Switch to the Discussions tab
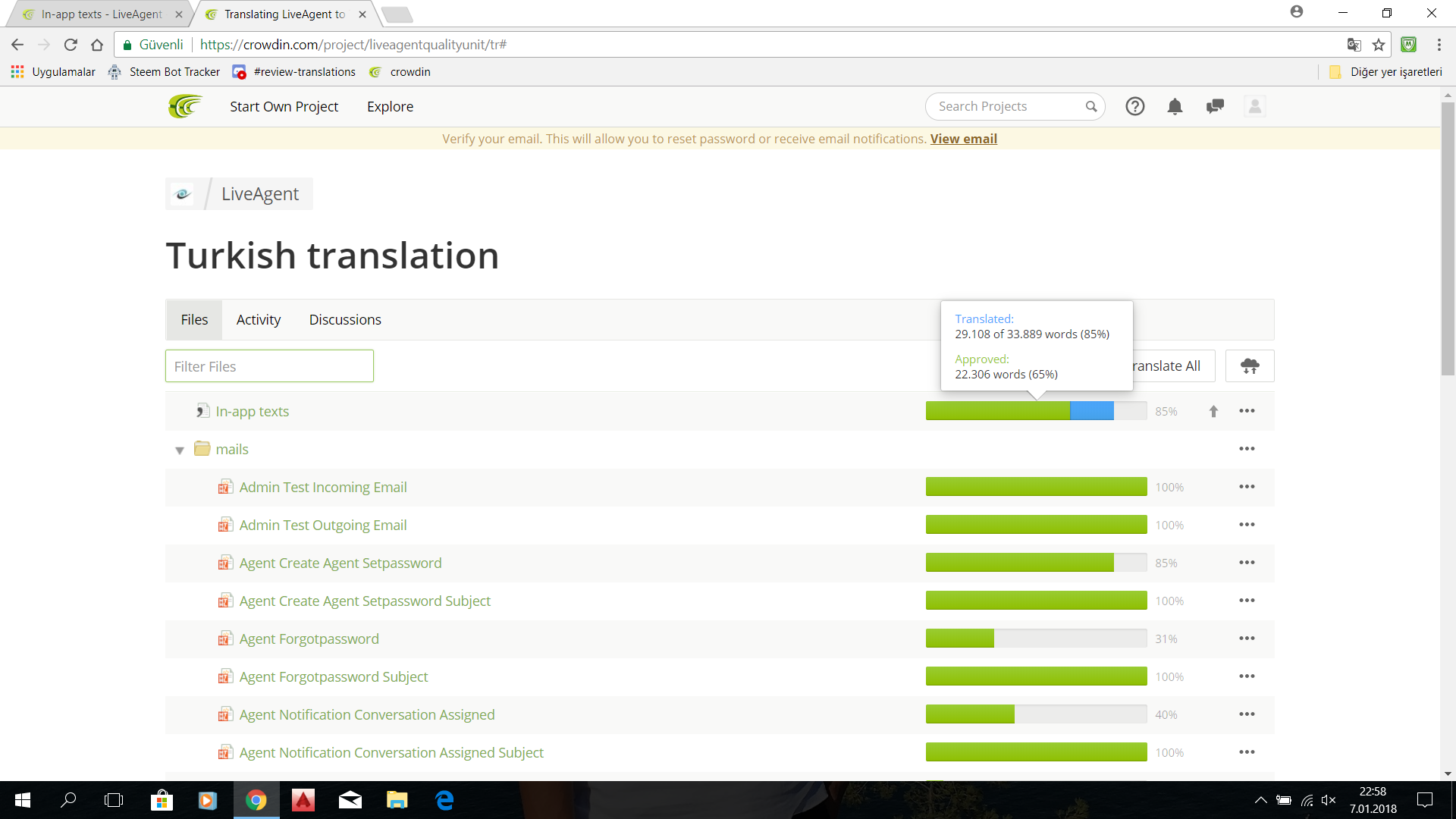Viewport: 1456px width, 819px height. (345, 320)
